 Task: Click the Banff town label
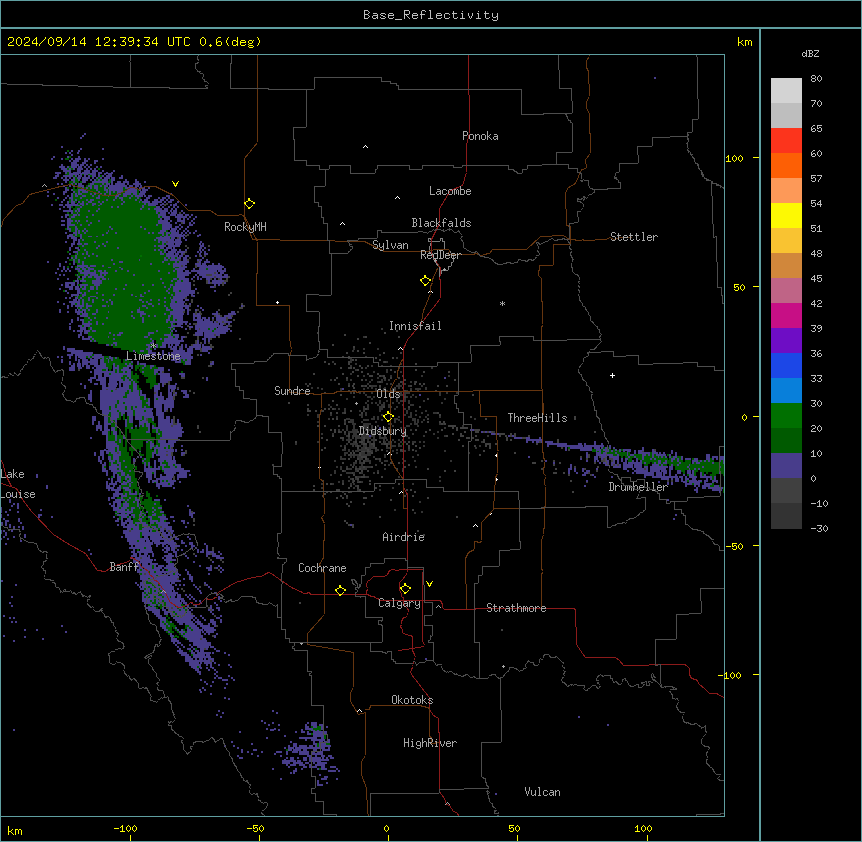click(124, 567)
